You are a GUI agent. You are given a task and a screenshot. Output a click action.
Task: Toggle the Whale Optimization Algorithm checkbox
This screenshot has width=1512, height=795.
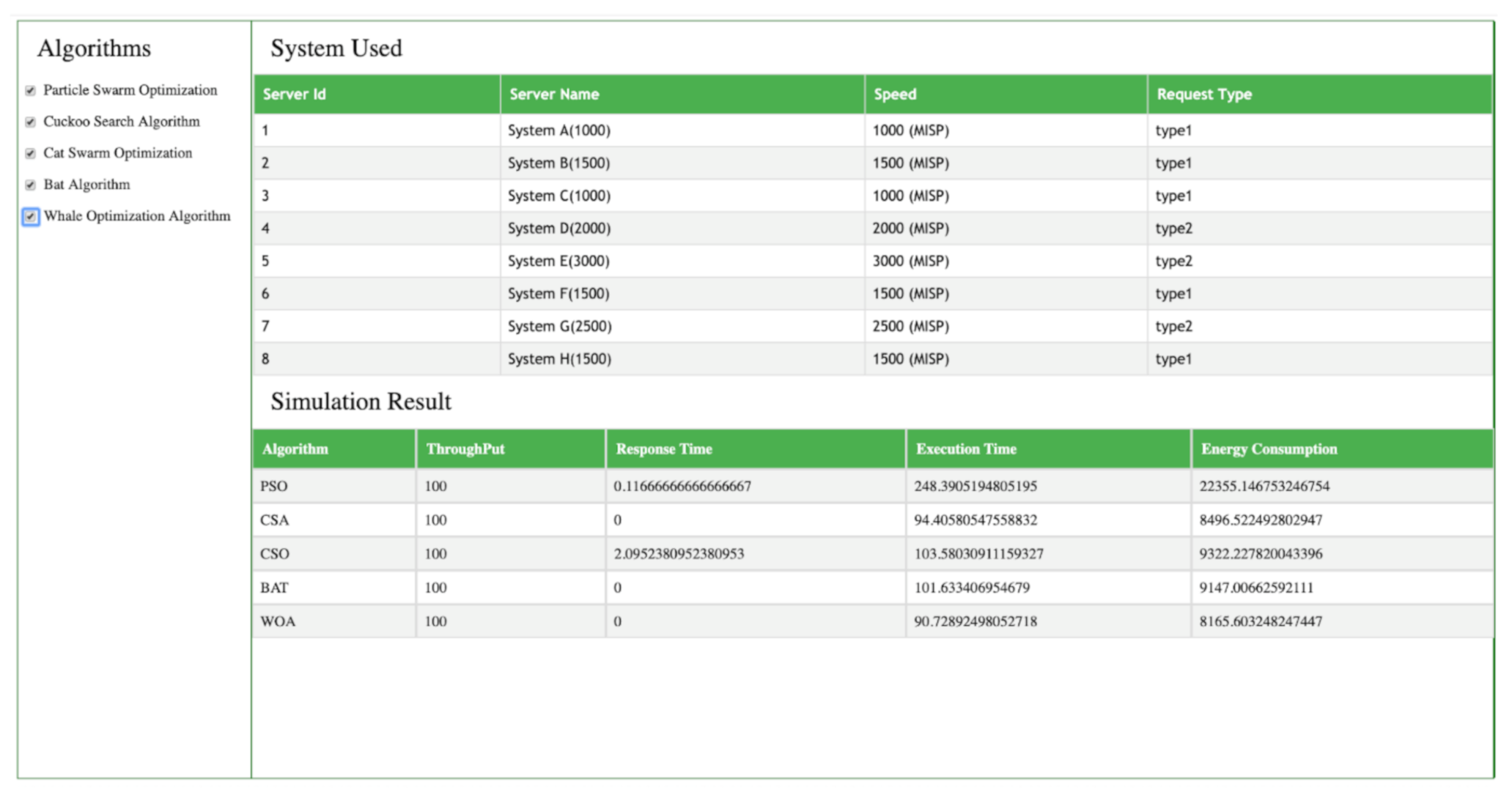pos(30,217)
